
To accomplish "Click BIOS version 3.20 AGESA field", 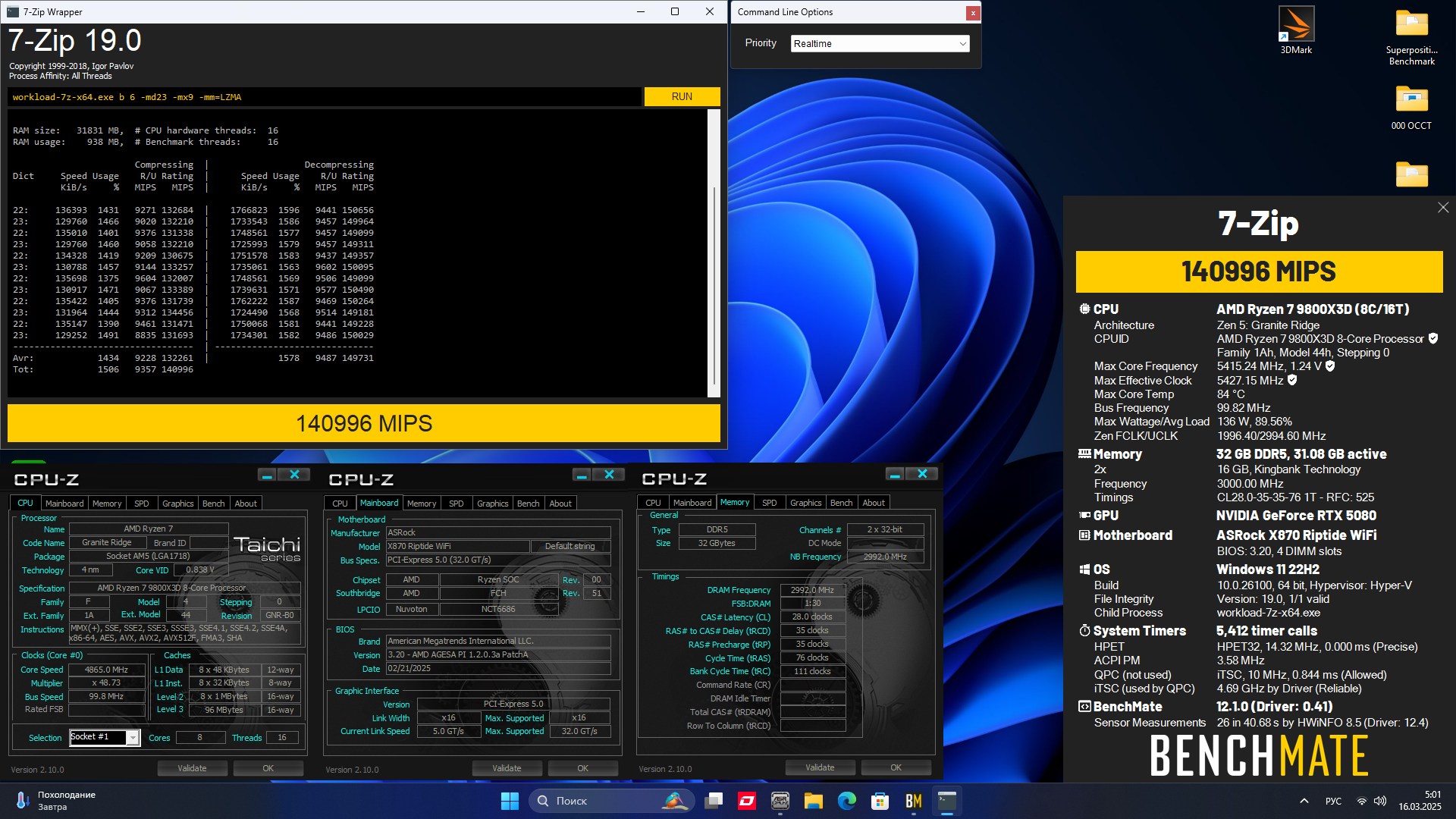I will point(498,654).
